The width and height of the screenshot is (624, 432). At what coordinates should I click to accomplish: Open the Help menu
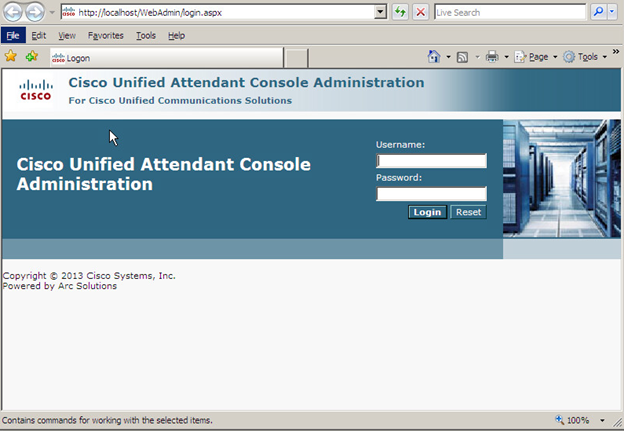click(x=176, y=35)
